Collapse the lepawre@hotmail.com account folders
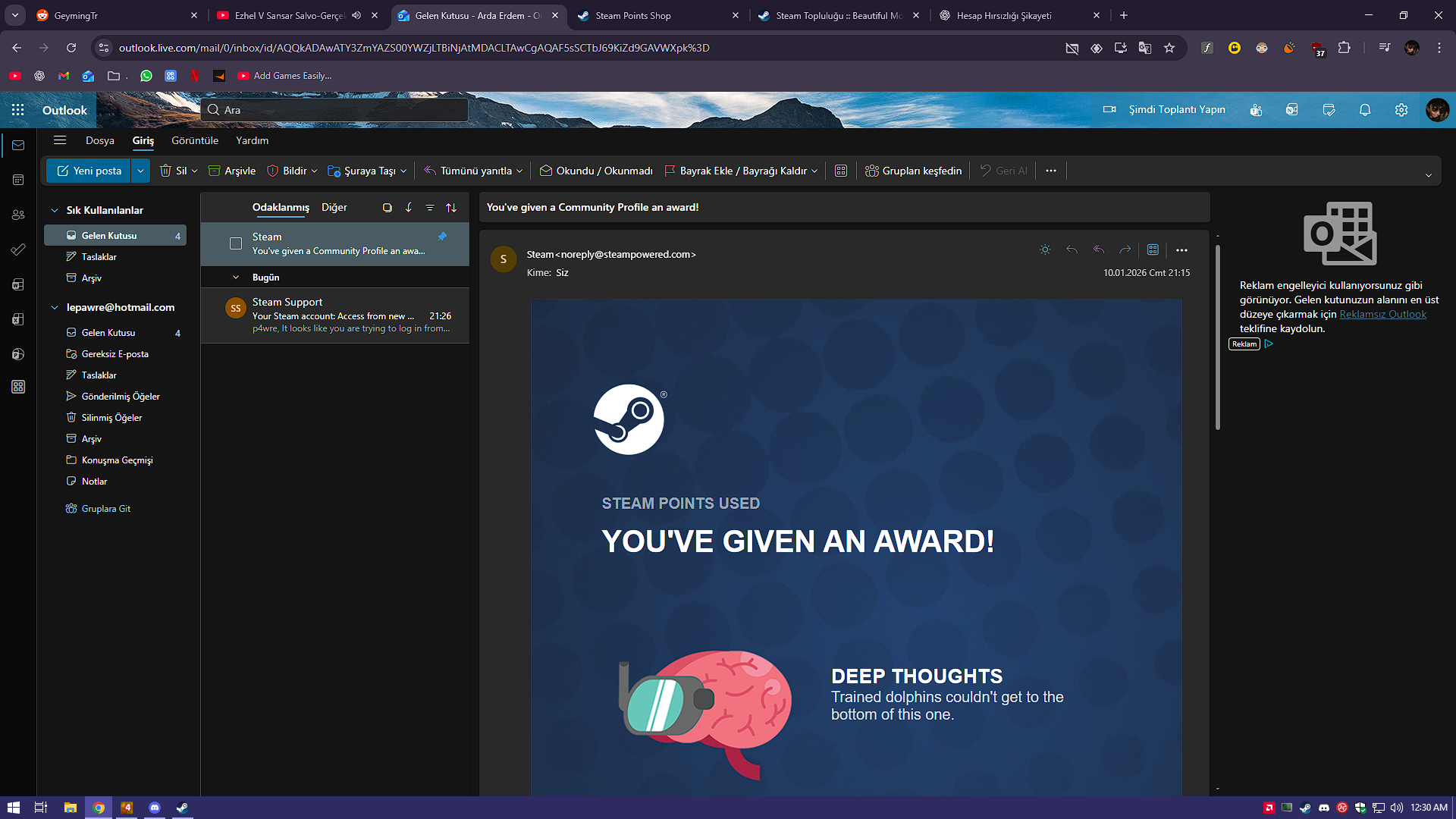Screen dimensions: 1456x819 (55, 307)
